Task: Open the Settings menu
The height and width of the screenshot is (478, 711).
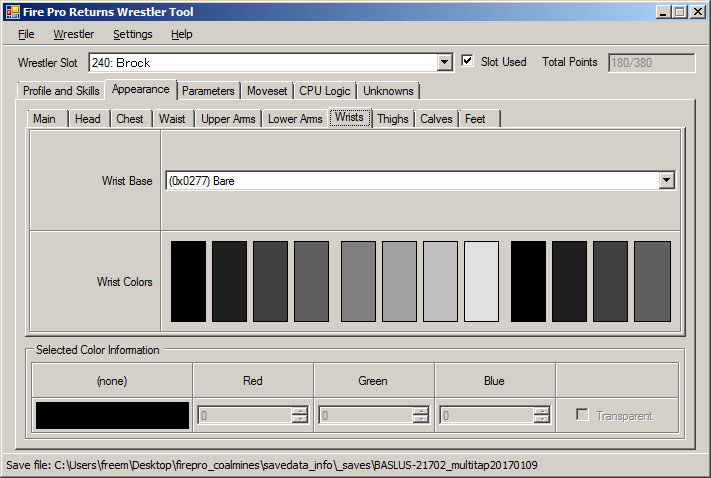Action: tap(132, 34)
